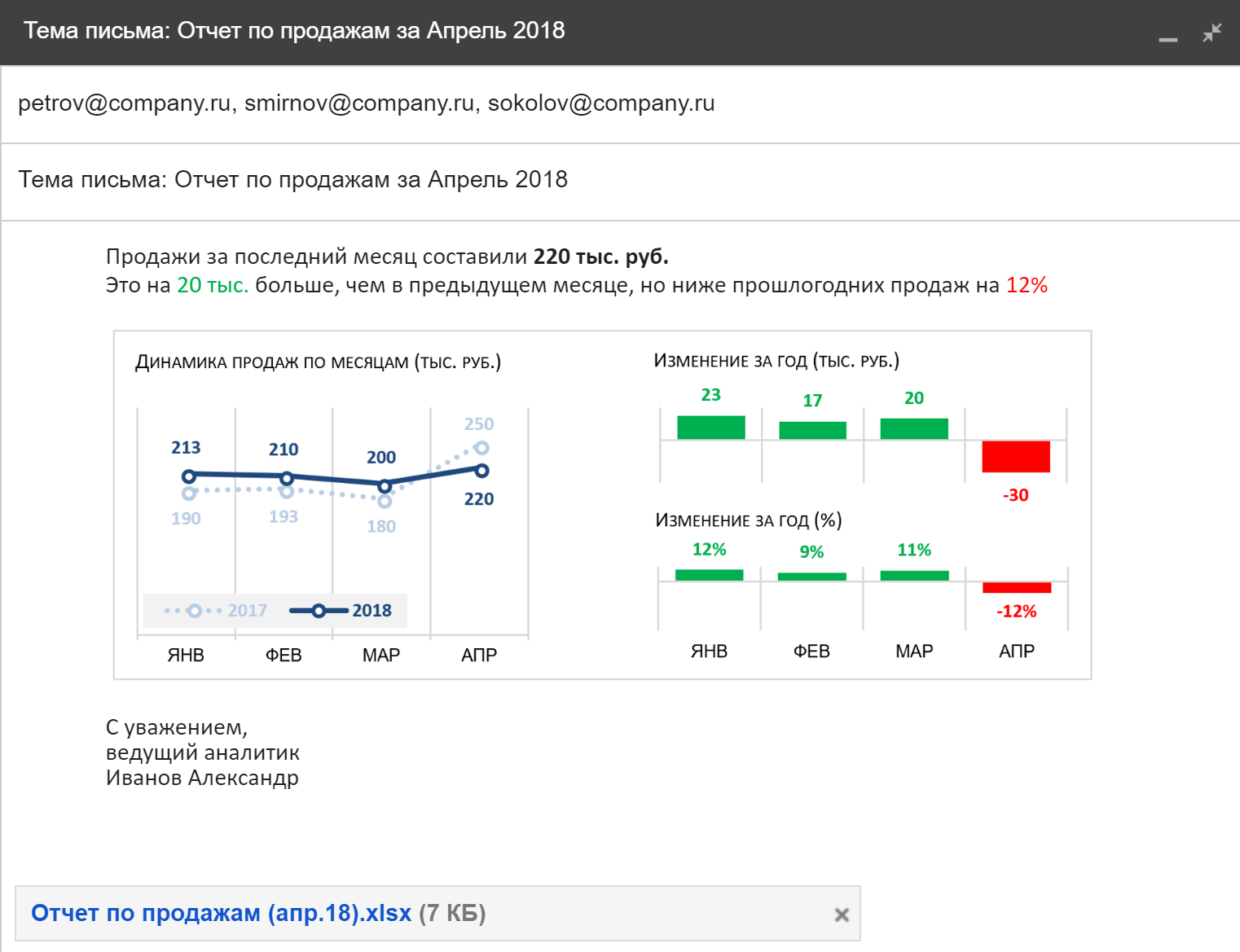The width and height of the screenshot is (1240, 952).
Task: Click the 2017 dotted line legend marker
Action: 194,611
